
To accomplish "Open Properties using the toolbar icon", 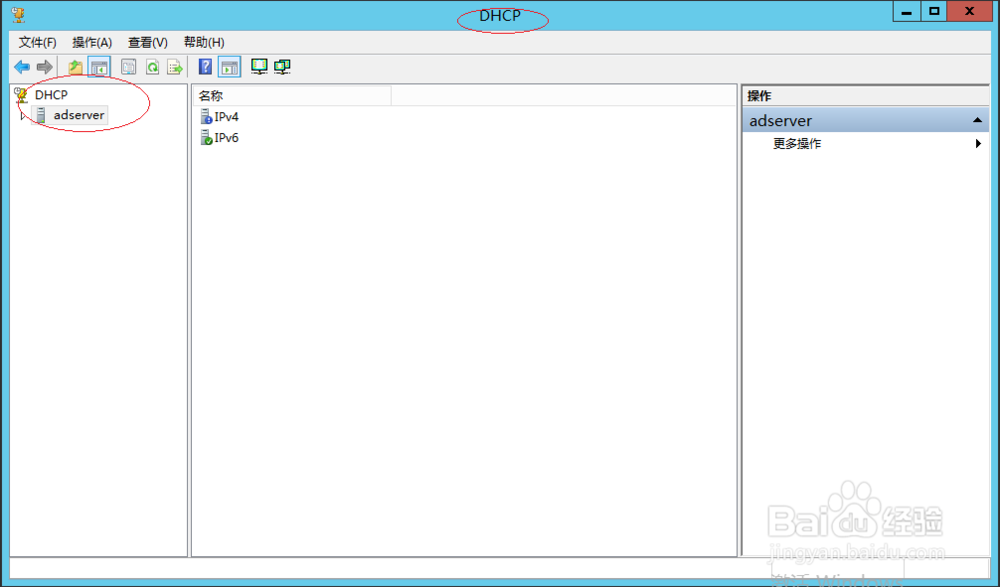I will [128, 66].
